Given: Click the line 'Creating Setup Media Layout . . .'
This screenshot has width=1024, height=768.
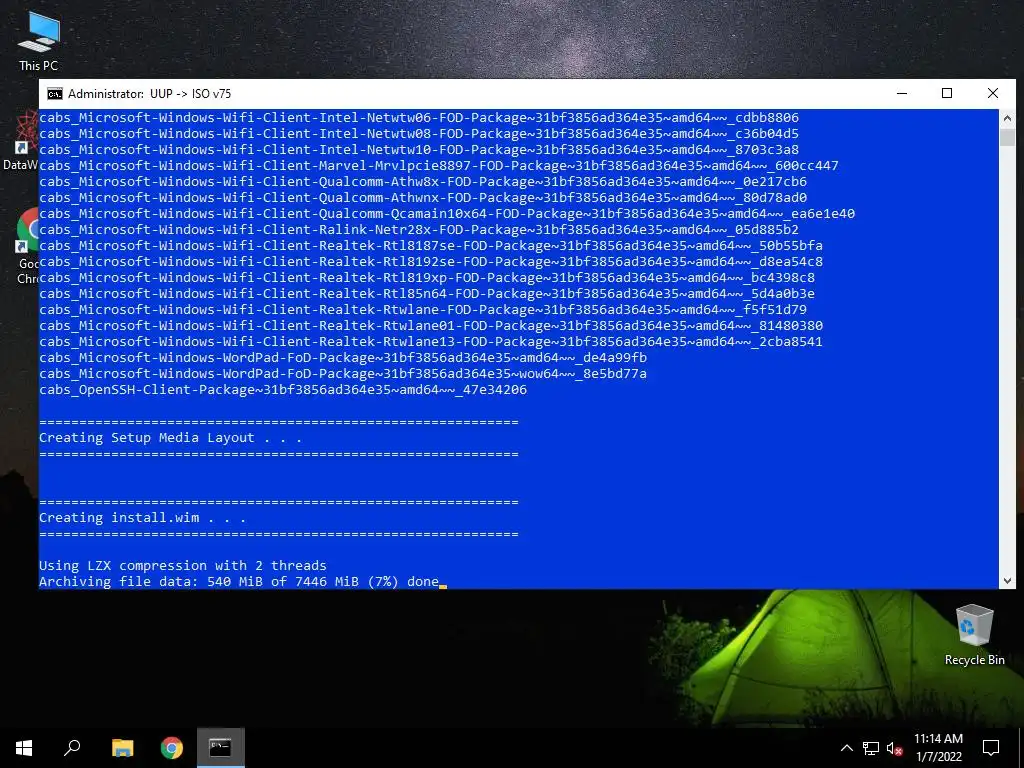Looking at the screenshot, I should point(170,438).
